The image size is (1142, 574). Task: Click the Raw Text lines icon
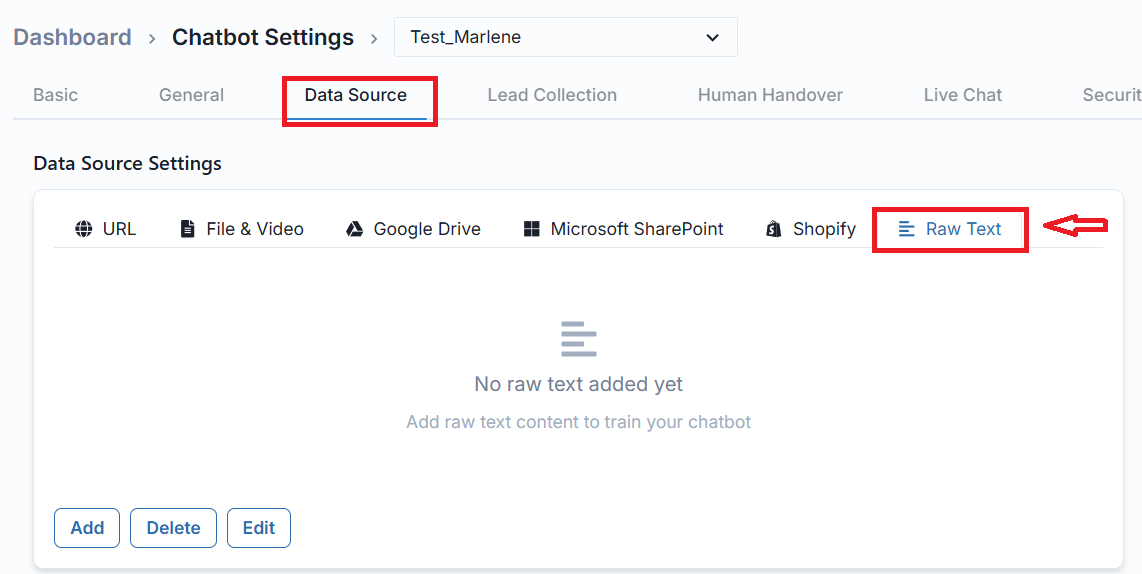[x=907, y=229]
